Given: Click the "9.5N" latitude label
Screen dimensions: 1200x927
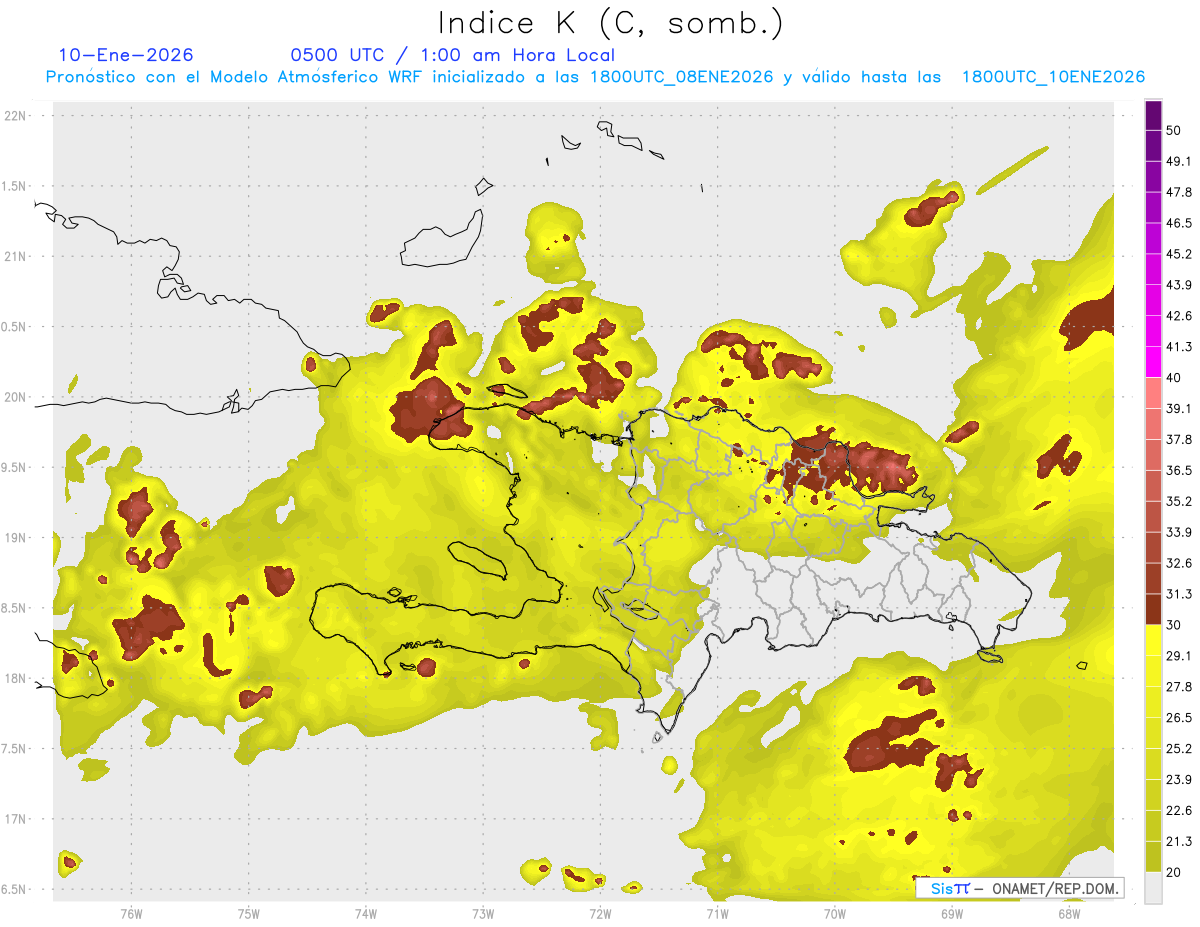Looking at the screenshot, I should (15, 468).
